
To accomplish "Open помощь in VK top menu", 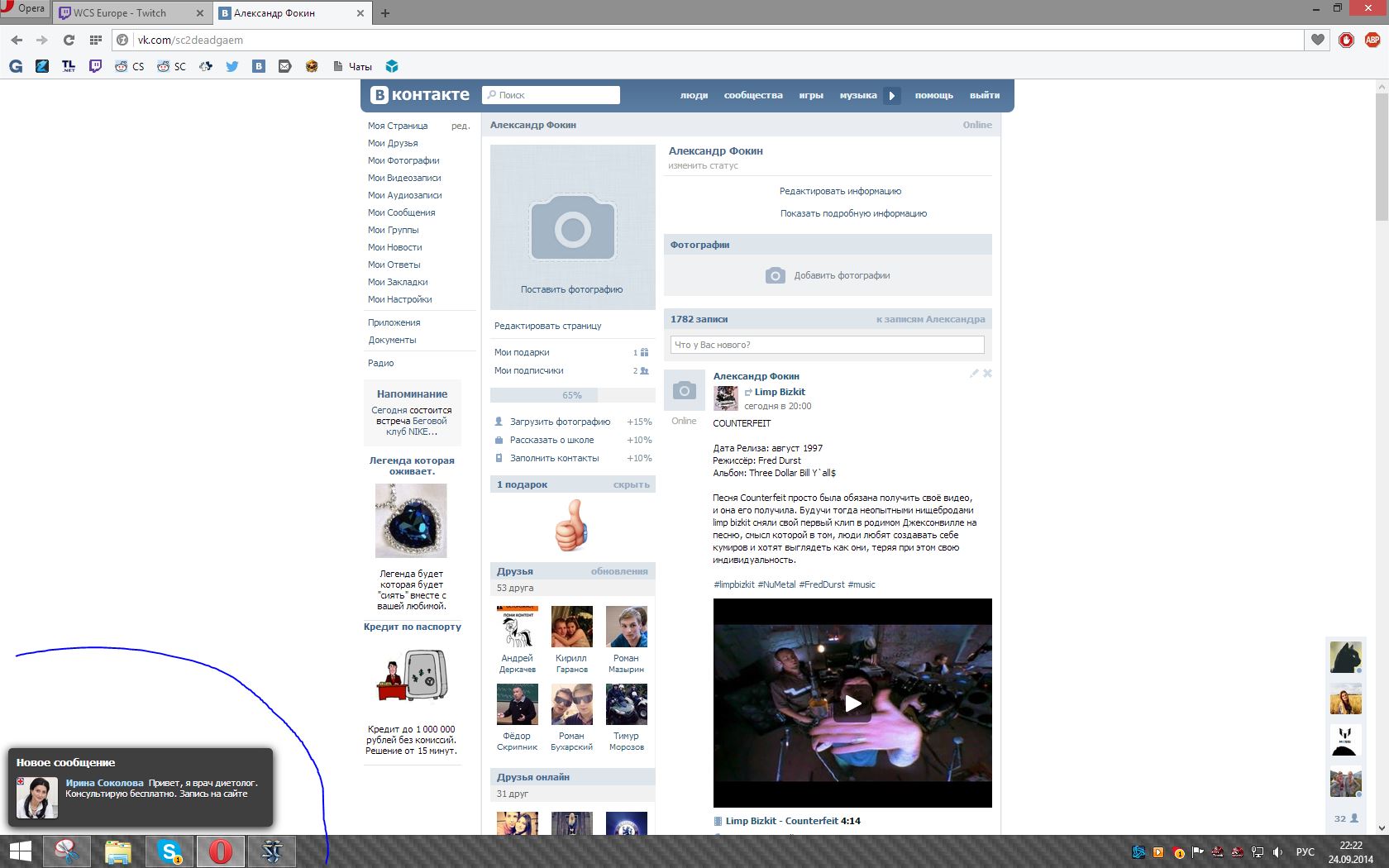I will click(x=934, y=95).
